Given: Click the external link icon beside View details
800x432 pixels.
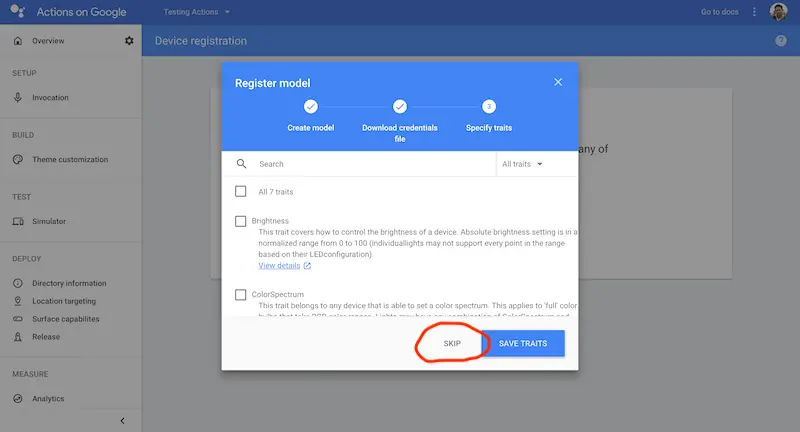Looking at the screenshot, I should pyautogui.click(x=307, y=266).
